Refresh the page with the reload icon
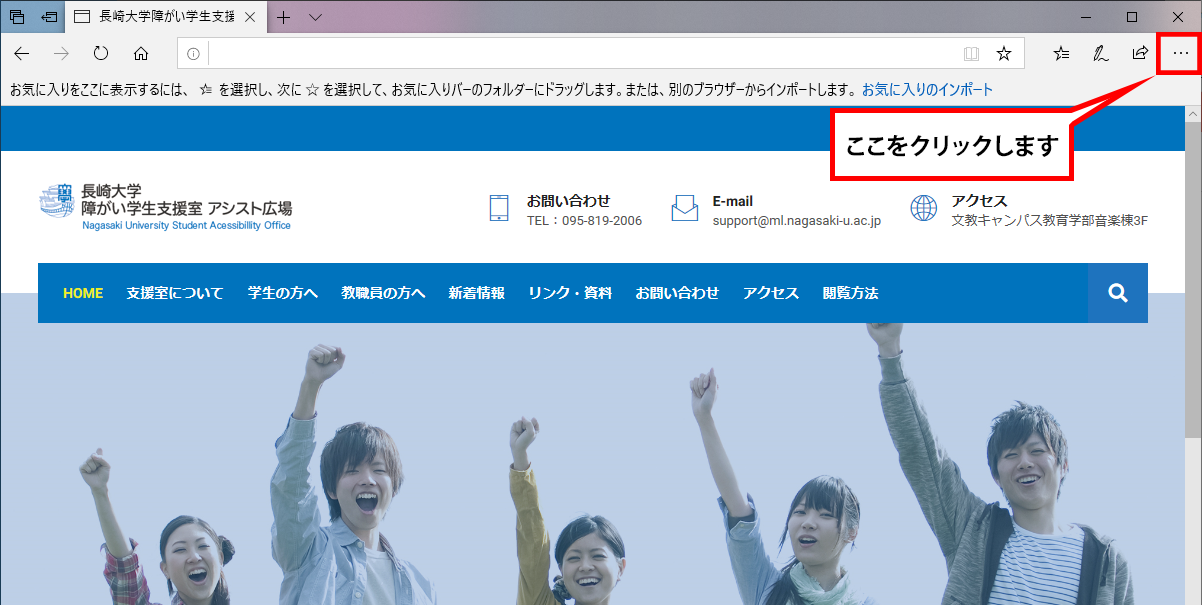Viewport: 1202px width, 605px height. (x=101, y=53)
